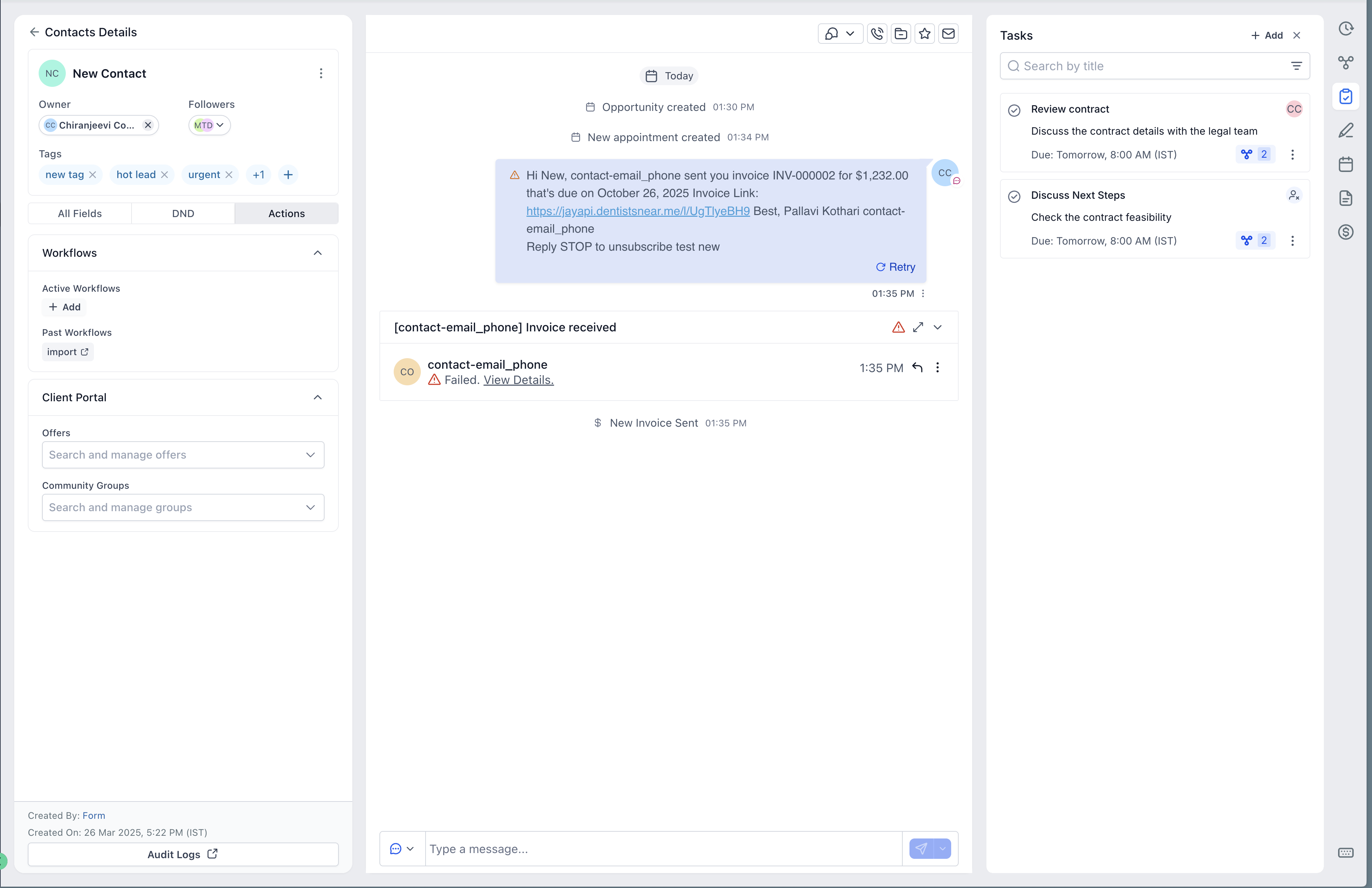The height and width of the screenshot is (888, 1372).
Task: Open the payments dollar icon in right sidebar
Action: [1346, 232]
